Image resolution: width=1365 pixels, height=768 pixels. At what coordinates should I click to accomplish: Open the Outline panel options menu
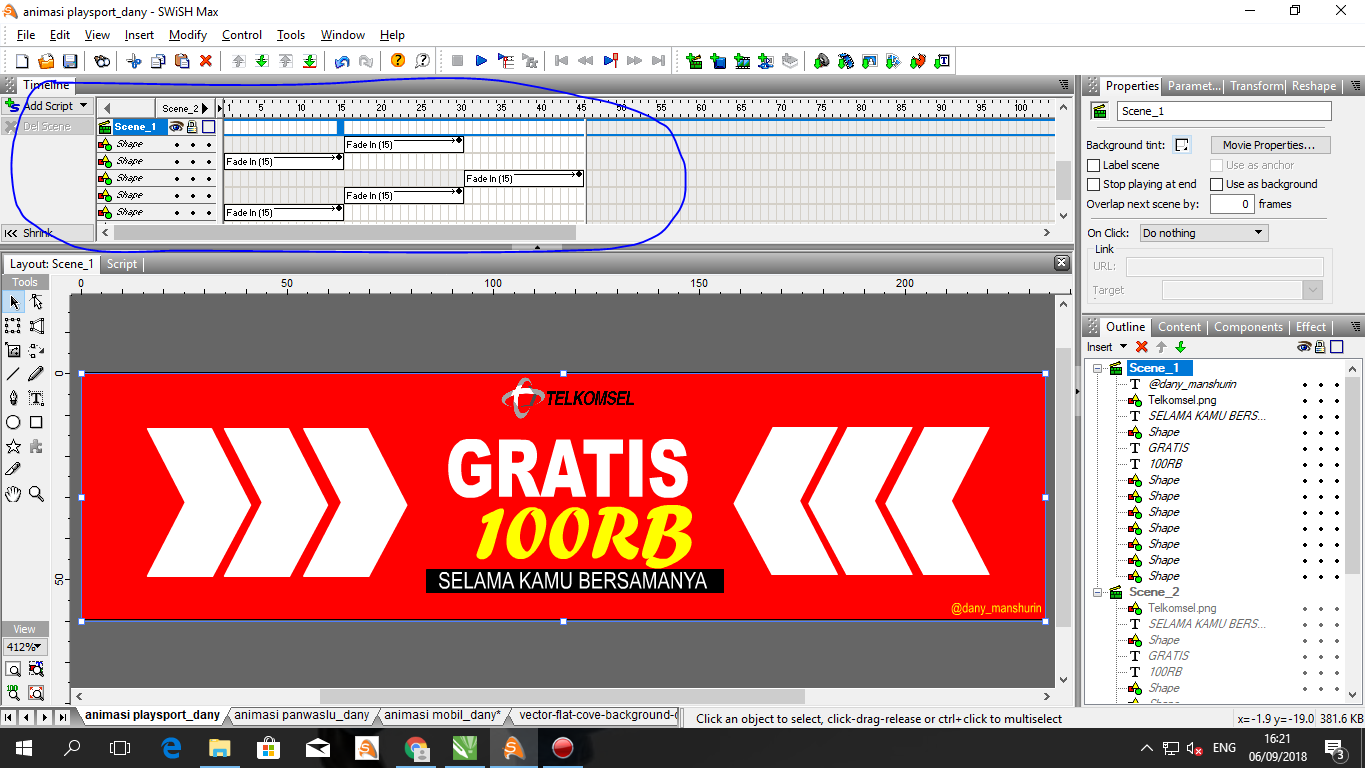click(x=1355, y=327)
